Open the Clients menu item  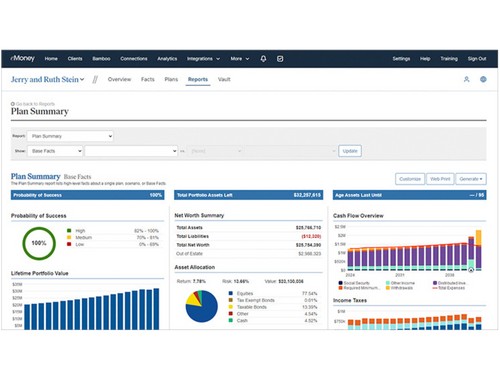[x=75, y=59]
